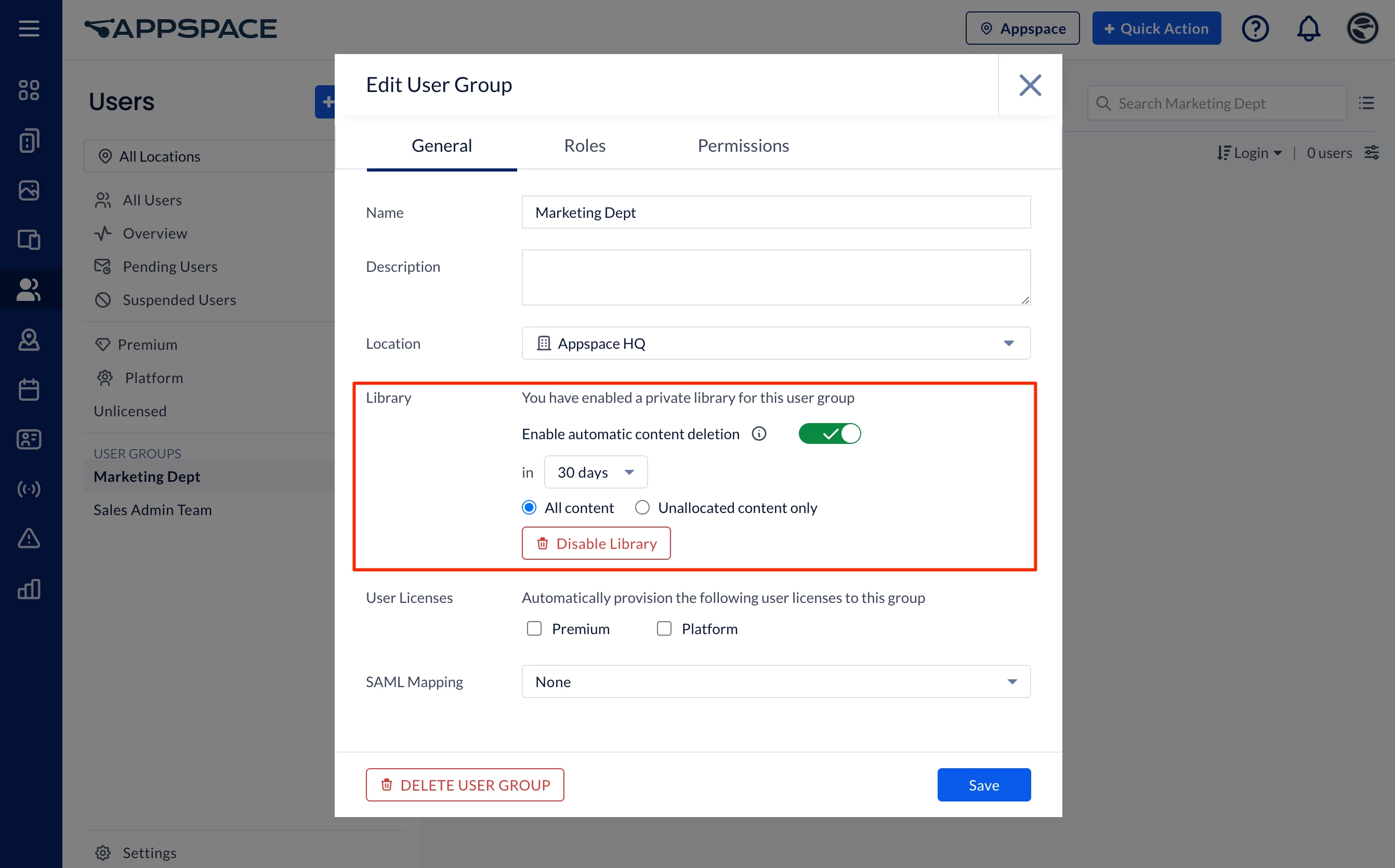Open the notifications bell
Image resolution: width=1395 pixels, height=868 pixels.
pos(1308,28)
